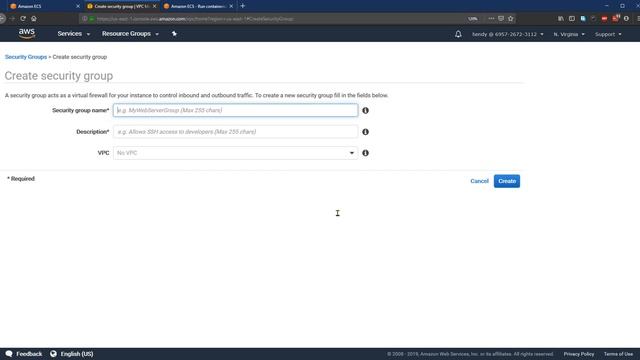This screenshot has width=640, height=360.
Task: Expand the Resource Groups menu
Action: pyautogui.click(x=130, y=34)
